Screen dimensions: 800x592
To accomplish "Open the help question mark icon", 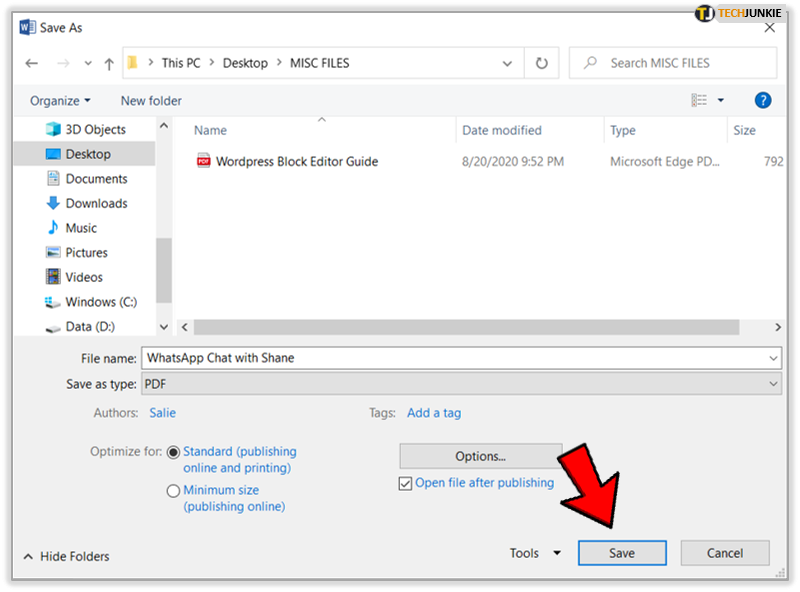I will (763, 100).
